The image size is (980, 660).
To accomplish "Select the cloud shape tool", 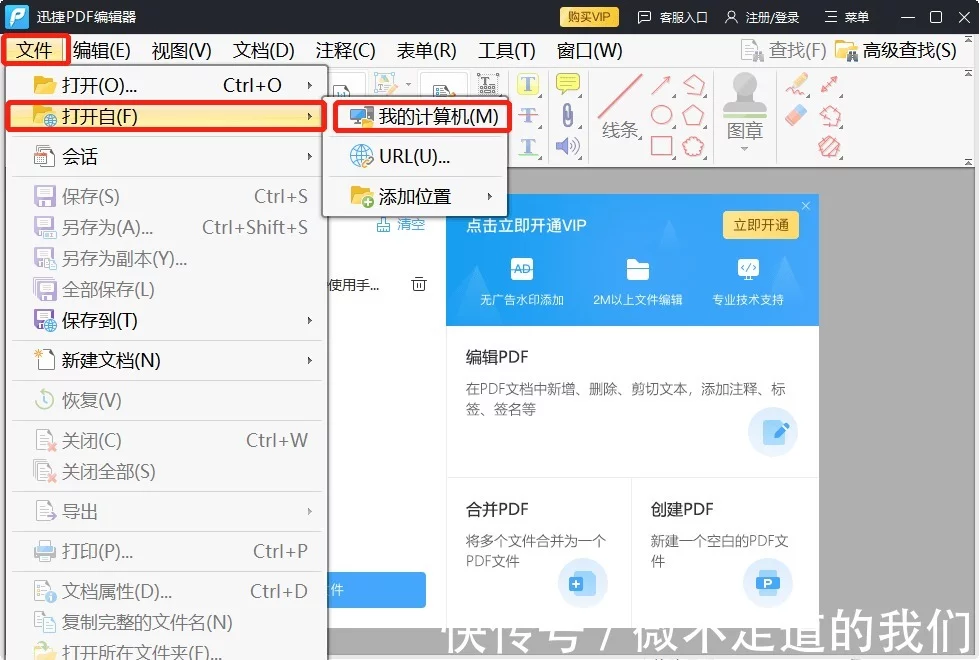I will (693, 146).
